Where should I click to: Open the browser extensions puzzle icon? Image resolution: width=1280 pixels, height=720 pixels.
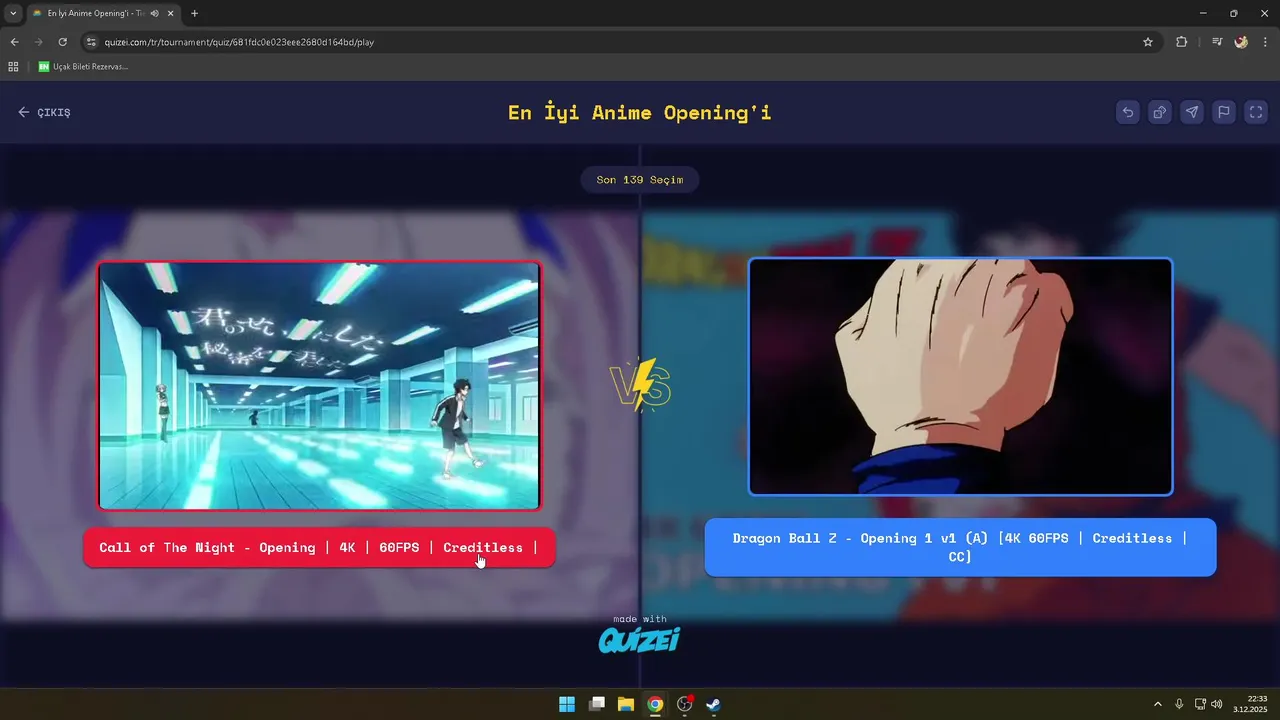1182,42
